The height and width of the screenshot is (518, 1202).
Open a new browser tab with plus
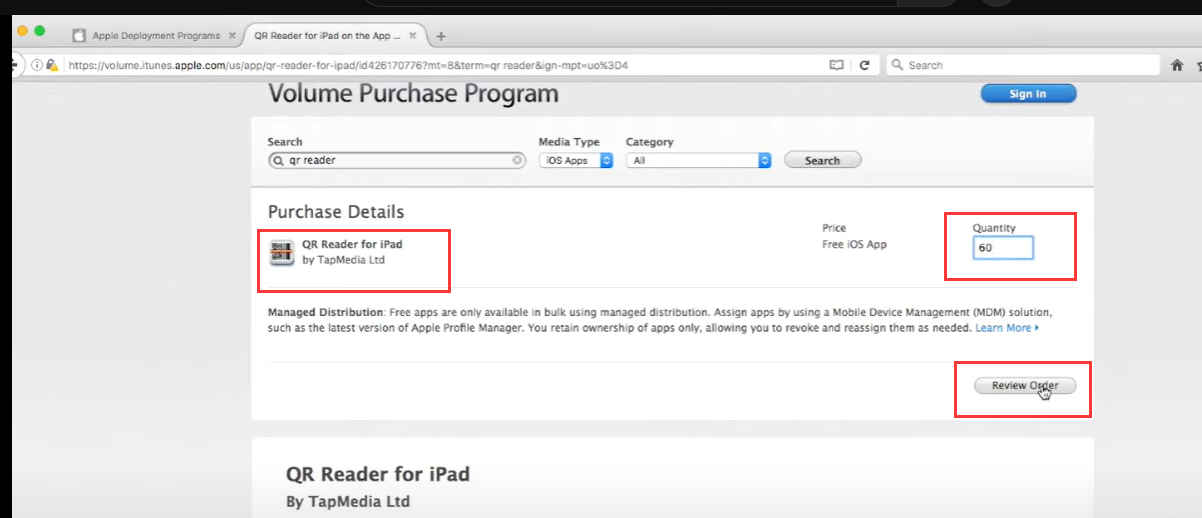(441, 35)
